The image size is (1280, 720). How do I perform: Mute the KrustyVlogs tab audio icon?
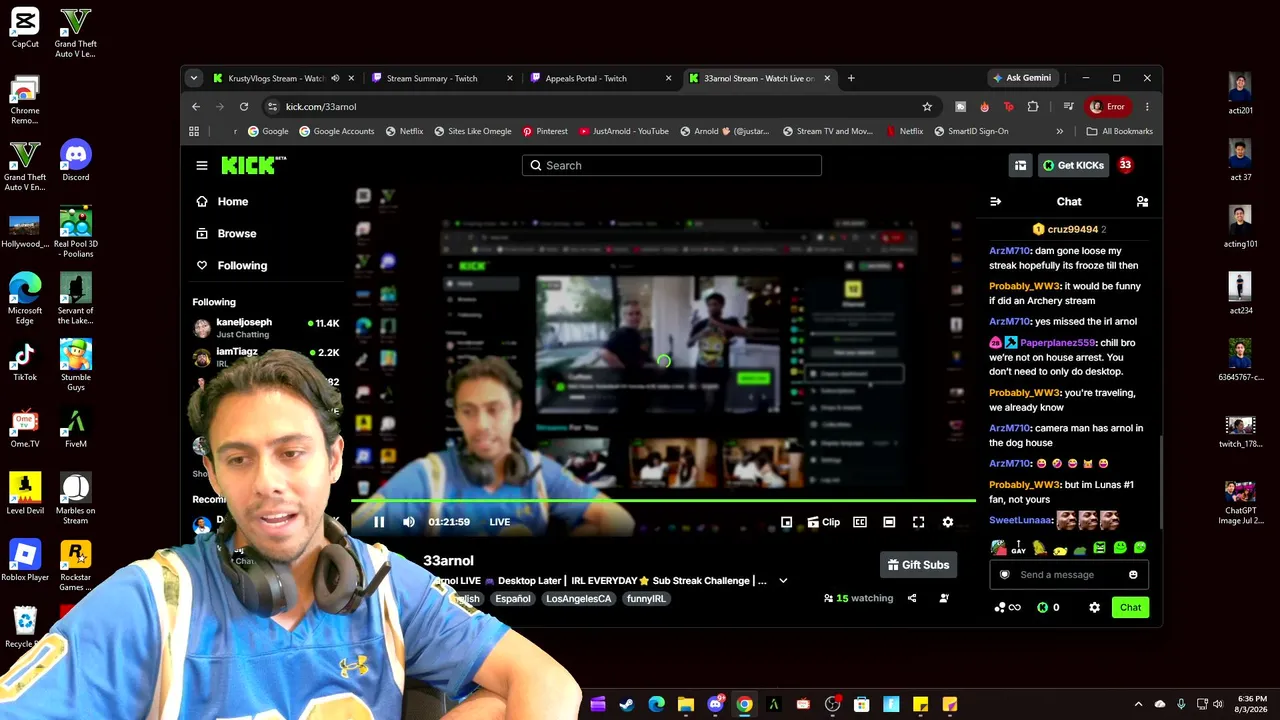pyautogui.click(x=335, y=78)
